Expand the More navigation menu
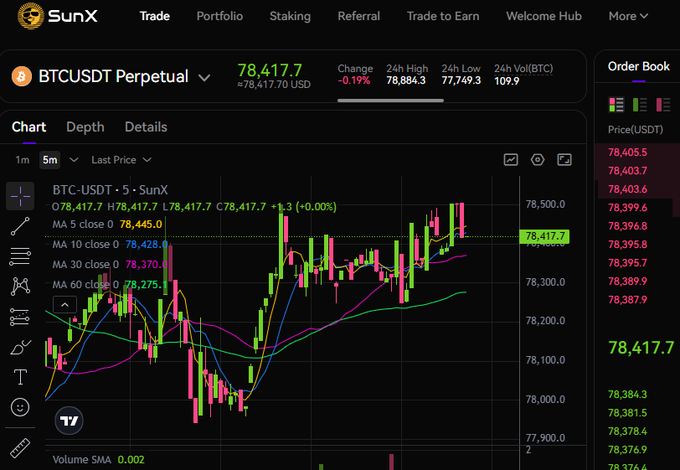This screenshot has height=470, width=680. tap(628, 16)
